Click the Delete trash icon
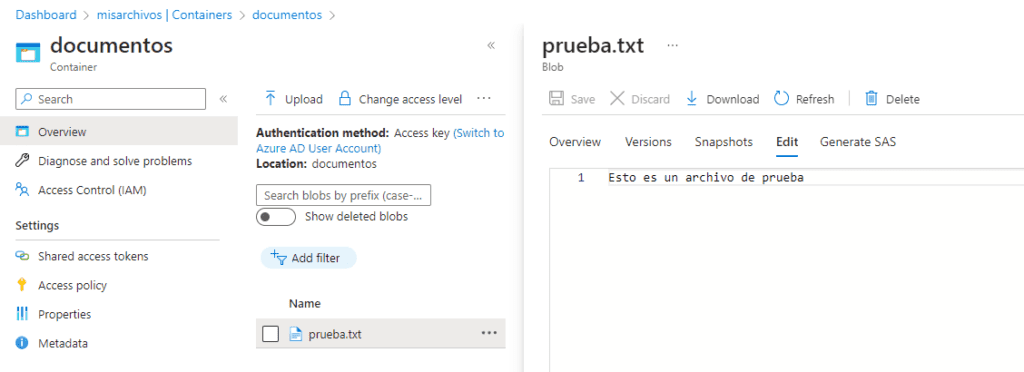The width and height of the screenshot is (1024, 372). pos(871,99)
